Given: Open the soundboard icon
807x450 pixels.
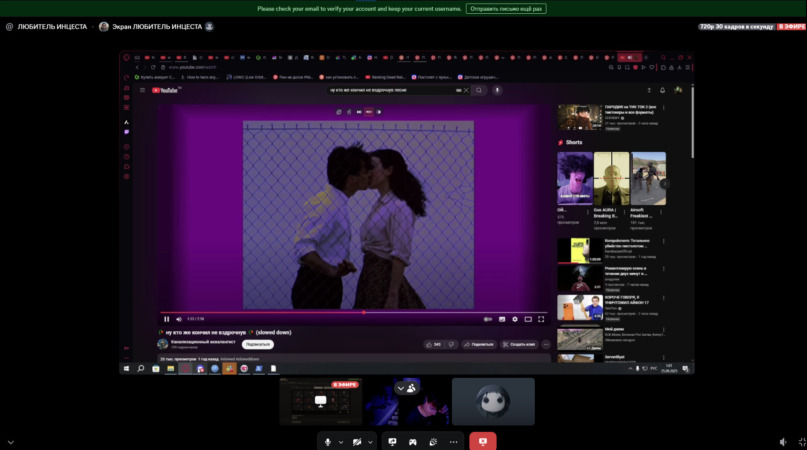Looking at the screenshot, I should click(433, 441).
